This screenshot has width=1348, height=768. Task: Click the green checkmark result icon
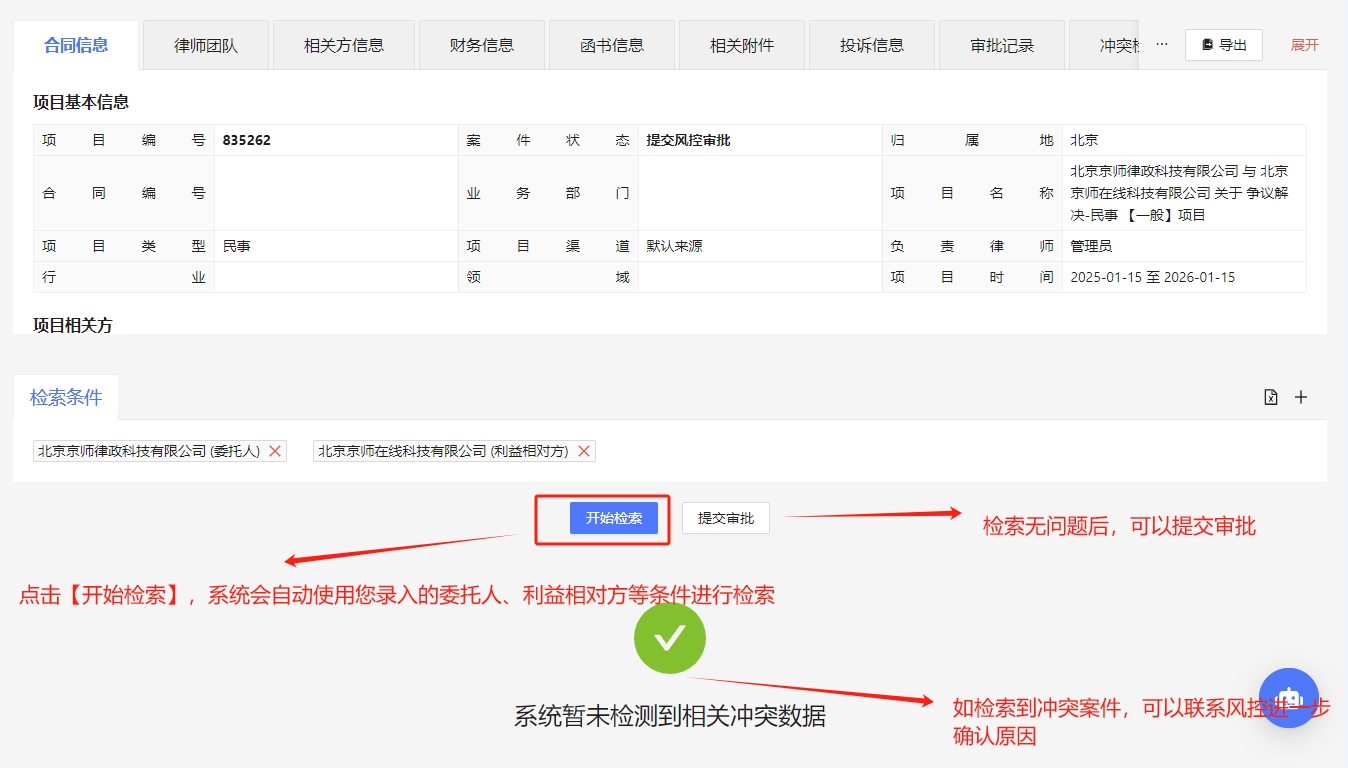click(670, 638)
